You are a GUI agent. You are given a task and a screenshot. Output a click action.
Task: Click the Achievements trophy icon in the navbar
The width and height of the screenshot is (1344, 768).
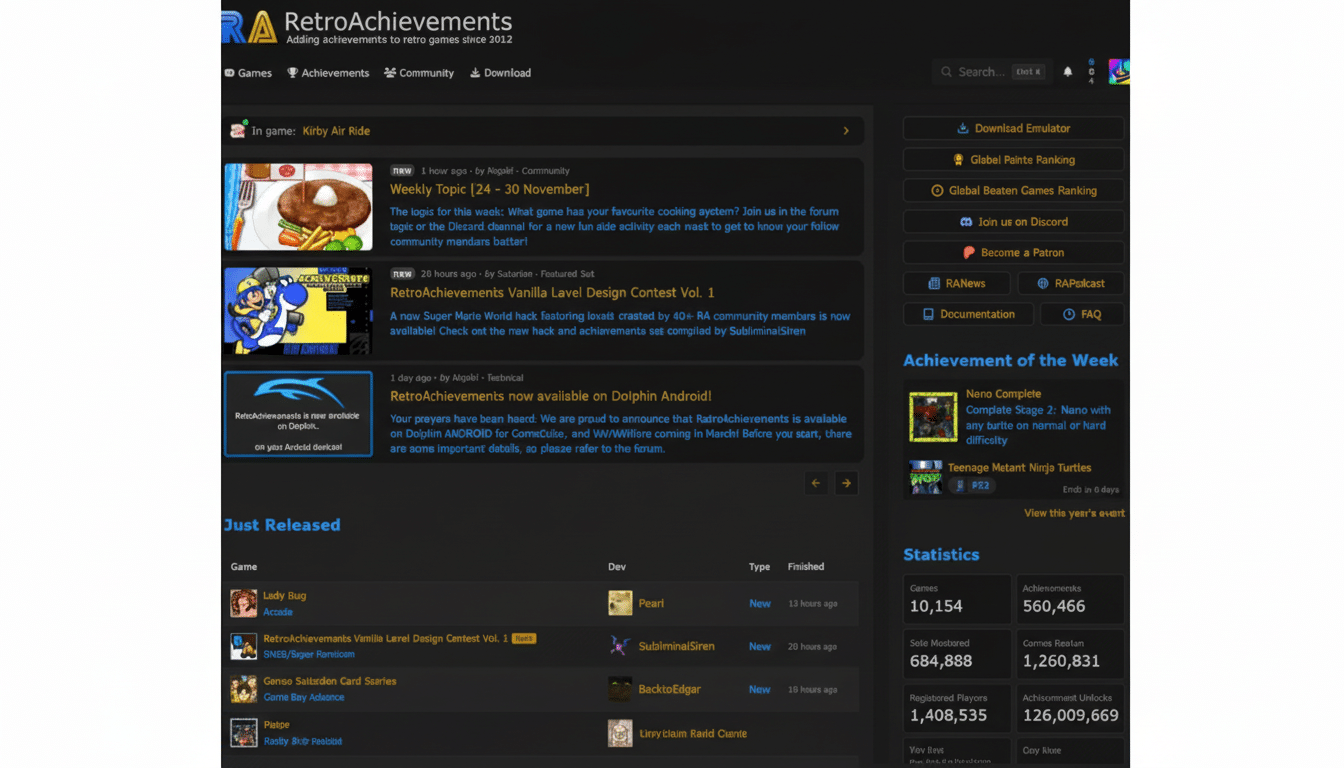(x=290, y=72)
